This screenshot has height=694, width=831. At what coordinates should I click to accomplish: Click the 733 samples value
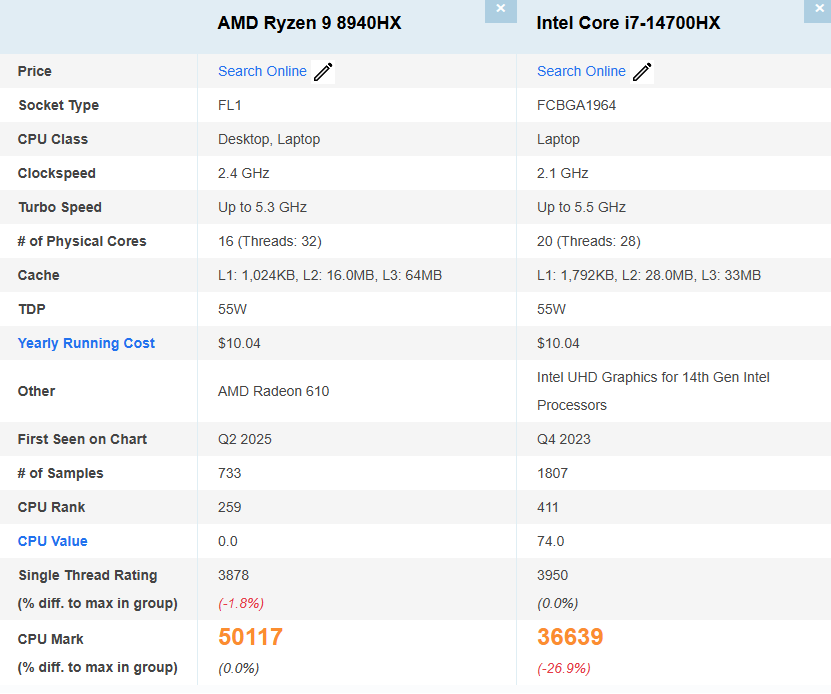point(229,473)
